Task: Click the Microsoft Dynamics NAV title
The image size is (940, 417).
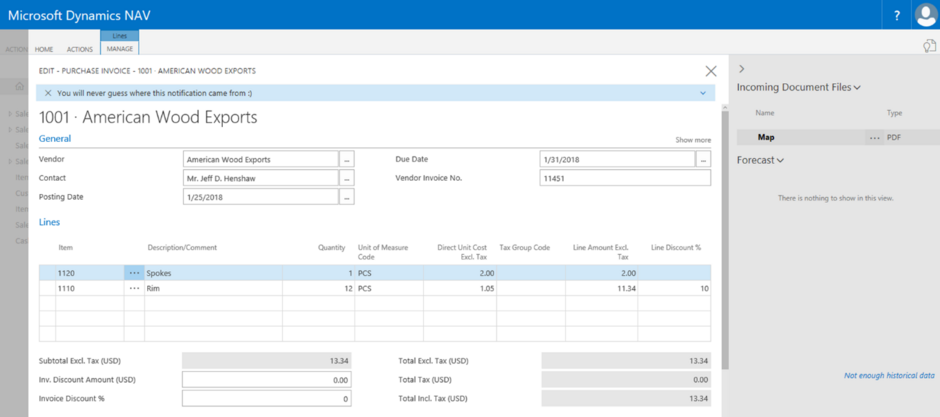Action: click(x=79, y=16)
